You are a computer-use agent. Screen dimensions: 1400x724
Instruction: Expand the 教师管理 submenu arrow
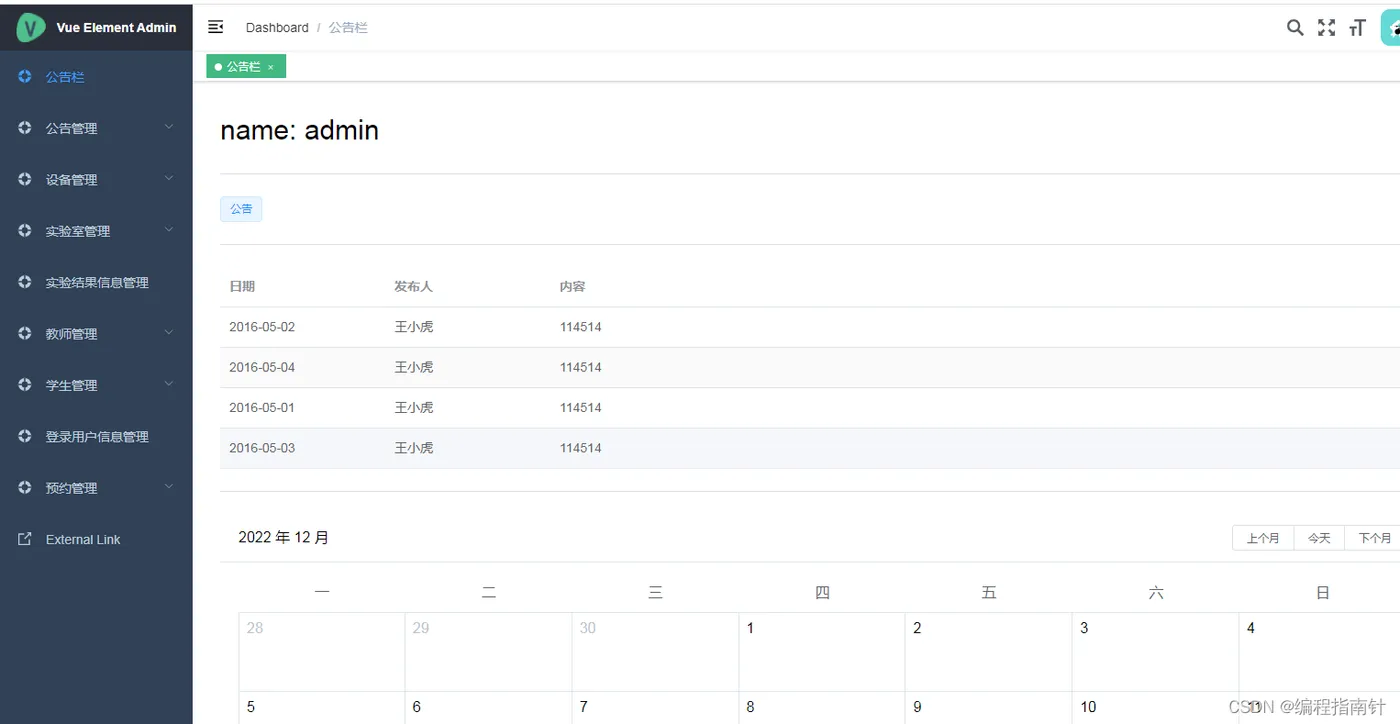[168, 333]
